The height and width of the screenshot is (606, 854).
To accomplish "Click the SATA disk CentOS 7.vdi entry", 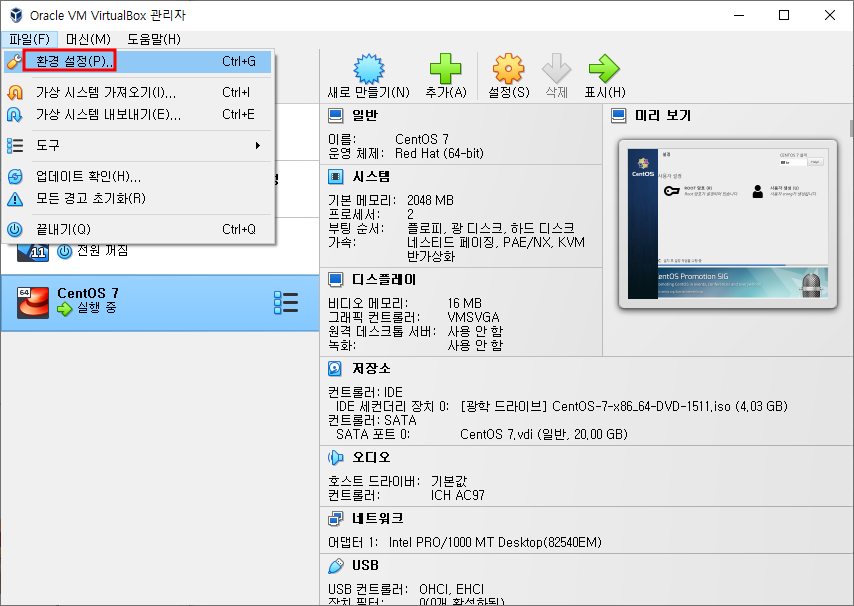I will point(544,434).
